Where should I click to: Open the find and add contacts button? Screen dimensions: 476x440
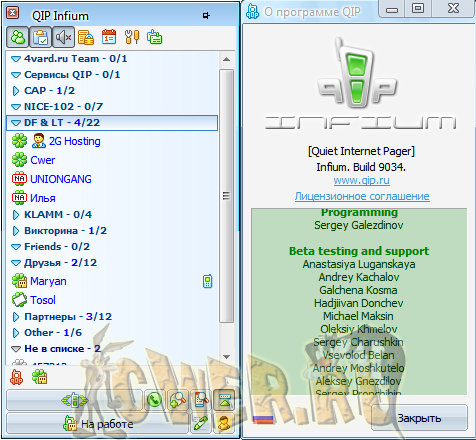(x=178, y=400)
